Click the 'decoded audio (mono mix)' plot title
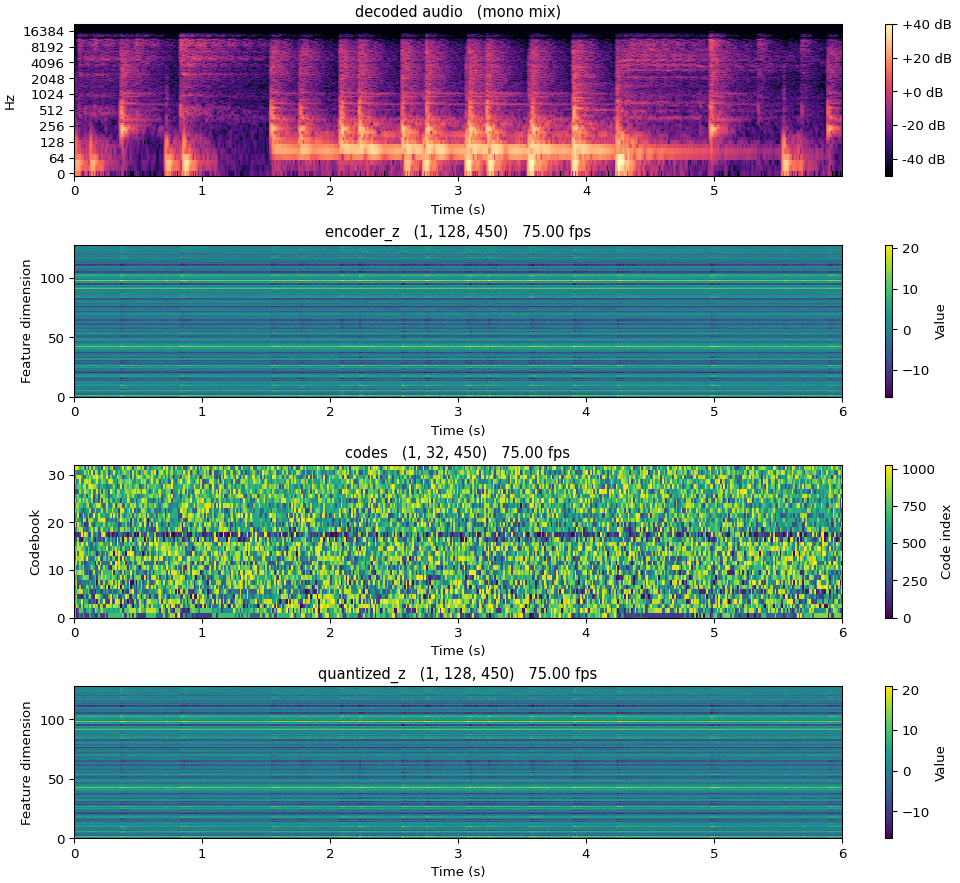Screen dimensions: 960x883 (x=458, y=12)
